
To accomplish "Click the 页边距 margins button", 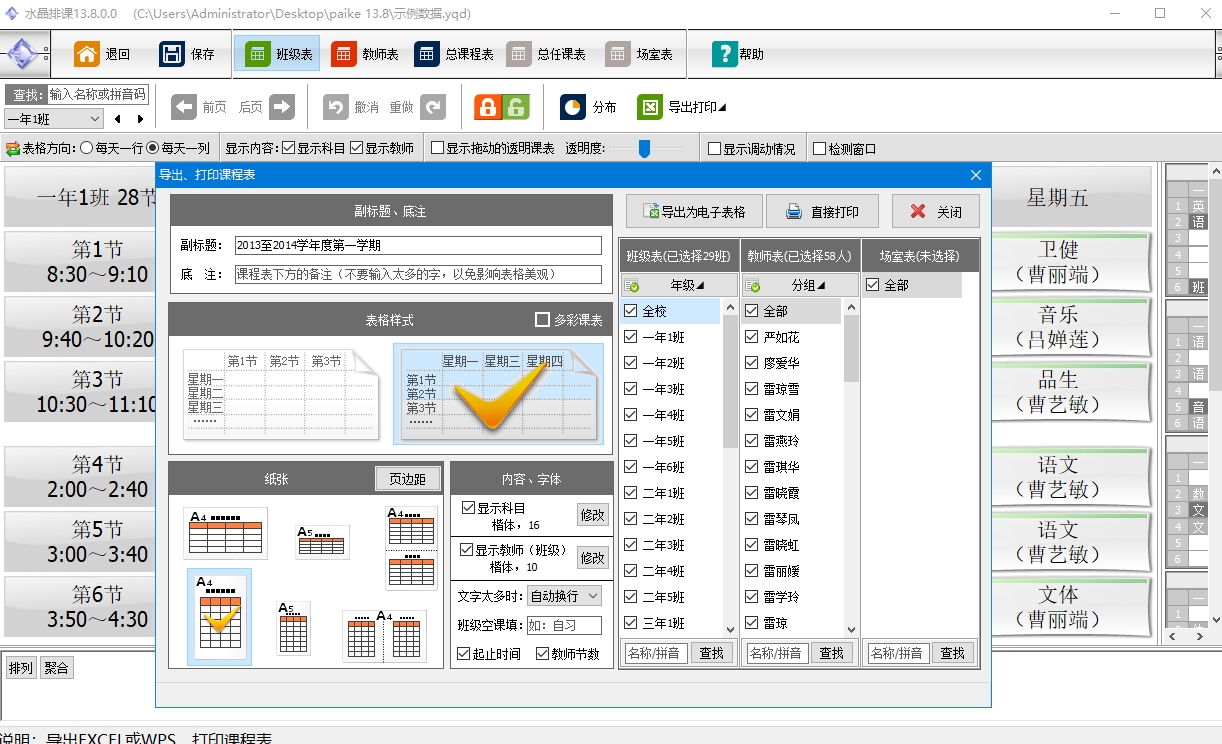I will pyautogui.click(x=407, y=479).
